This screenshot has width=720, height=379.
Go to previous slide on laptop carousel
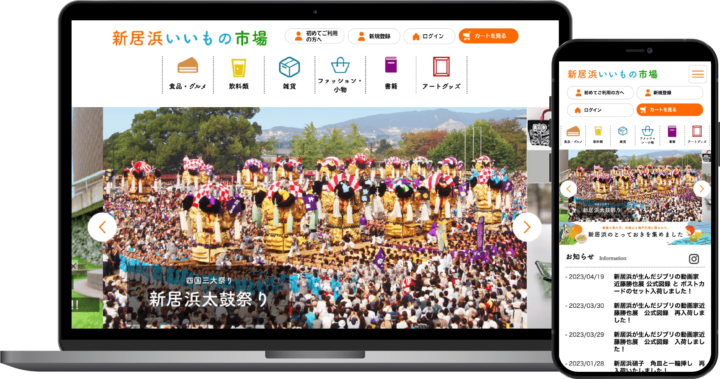coord(102,227)
